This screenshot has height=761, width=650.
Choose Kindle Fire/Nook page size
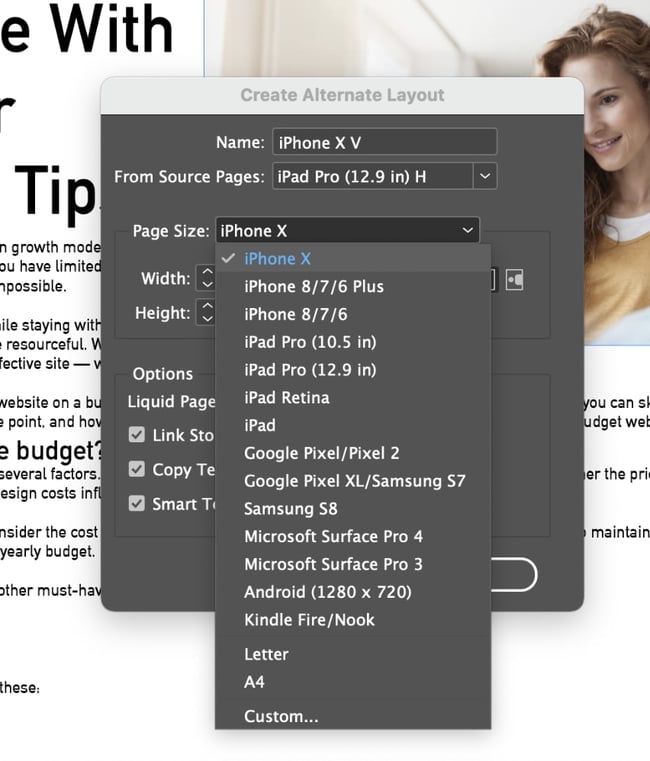(309, 620)
